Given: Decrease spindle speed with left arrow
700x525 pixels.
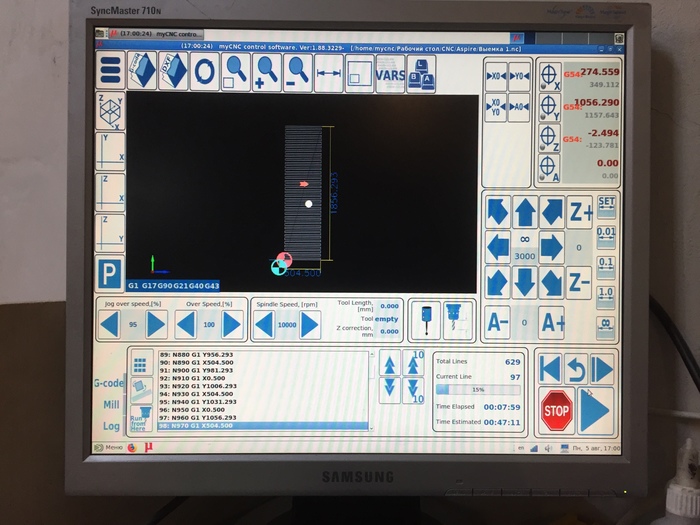Looking at the screenshot, I should (263, 325).
